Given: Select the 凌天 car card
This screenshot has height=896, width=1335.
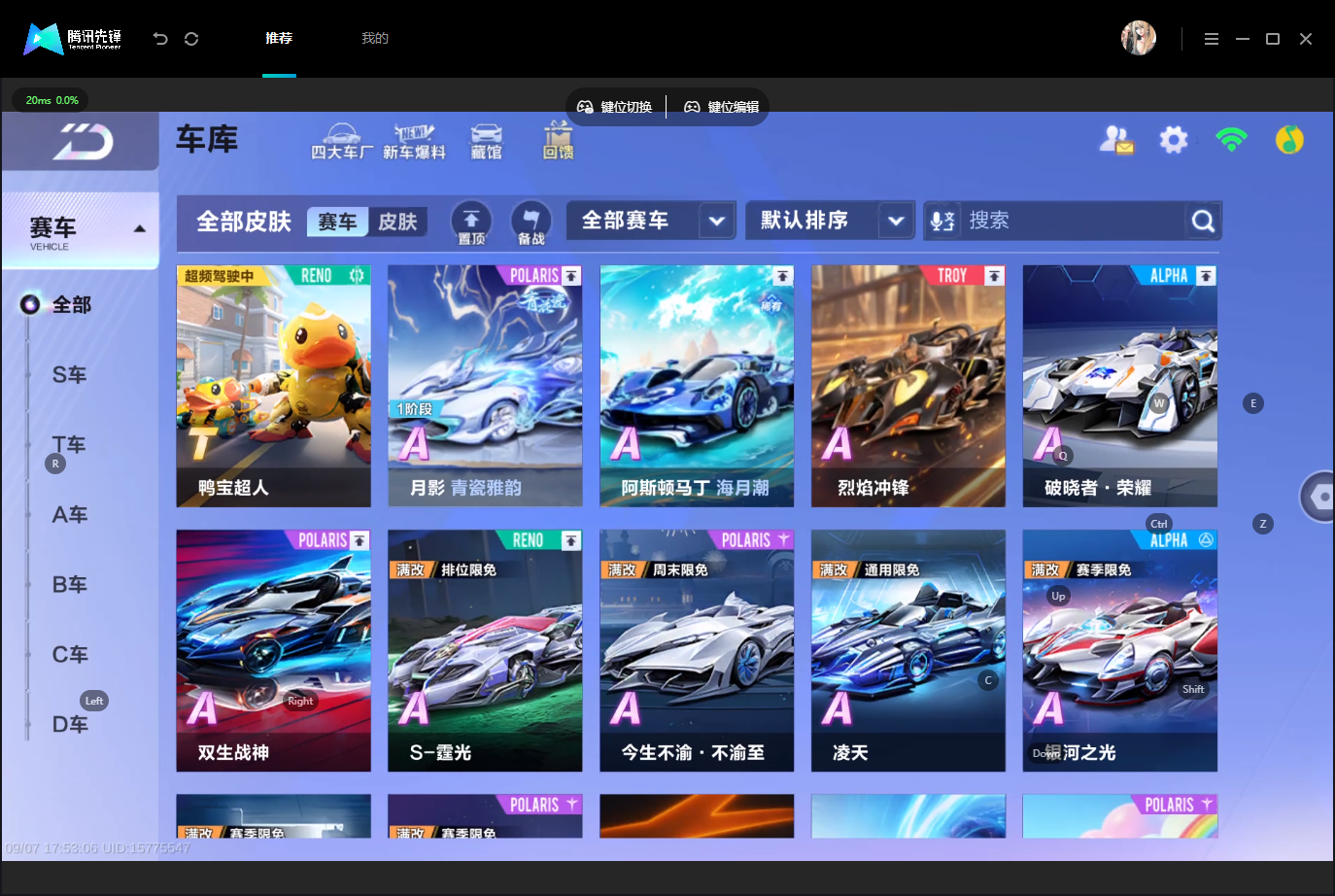Looking at the screenshot, I should point(908,651).
